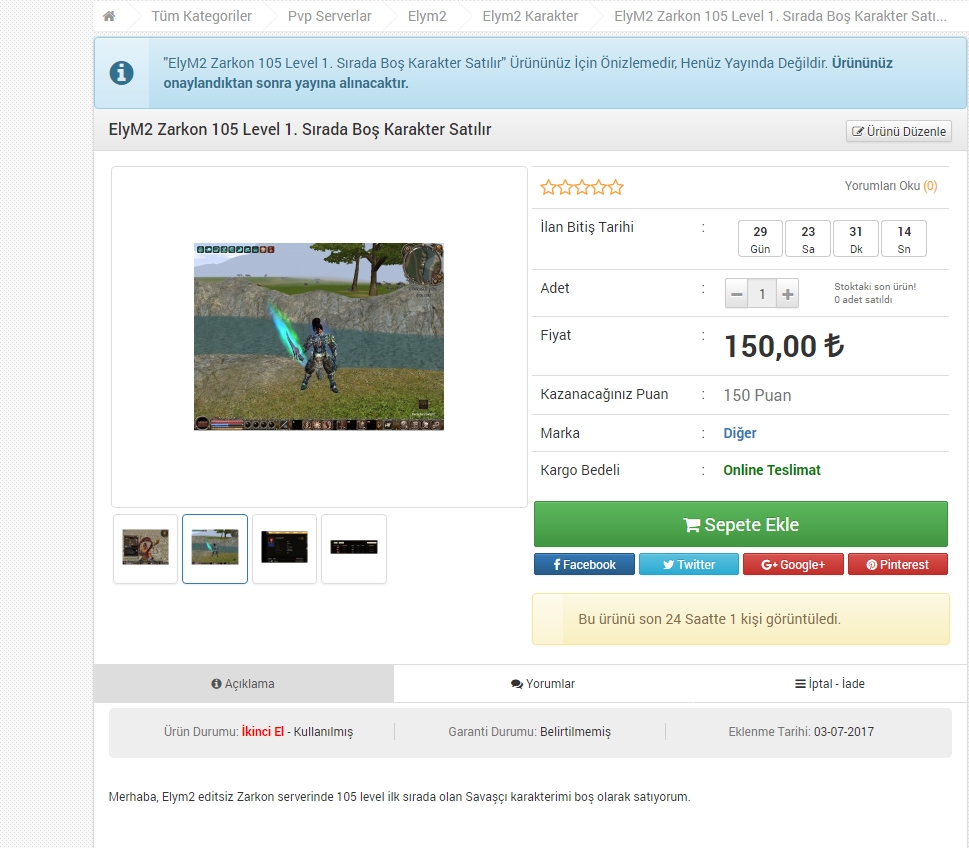Image resolution: width=969 pixels, height=848 pixels.
Task: Click Garanti Durumu Belirtilmemiş text
Action: coord(530,732)
